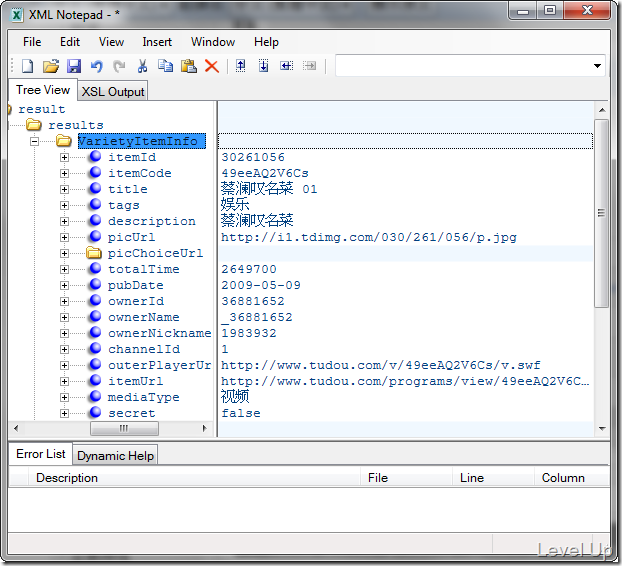
Task: Click the vertical scrollbar thumb
Action: 601,213
